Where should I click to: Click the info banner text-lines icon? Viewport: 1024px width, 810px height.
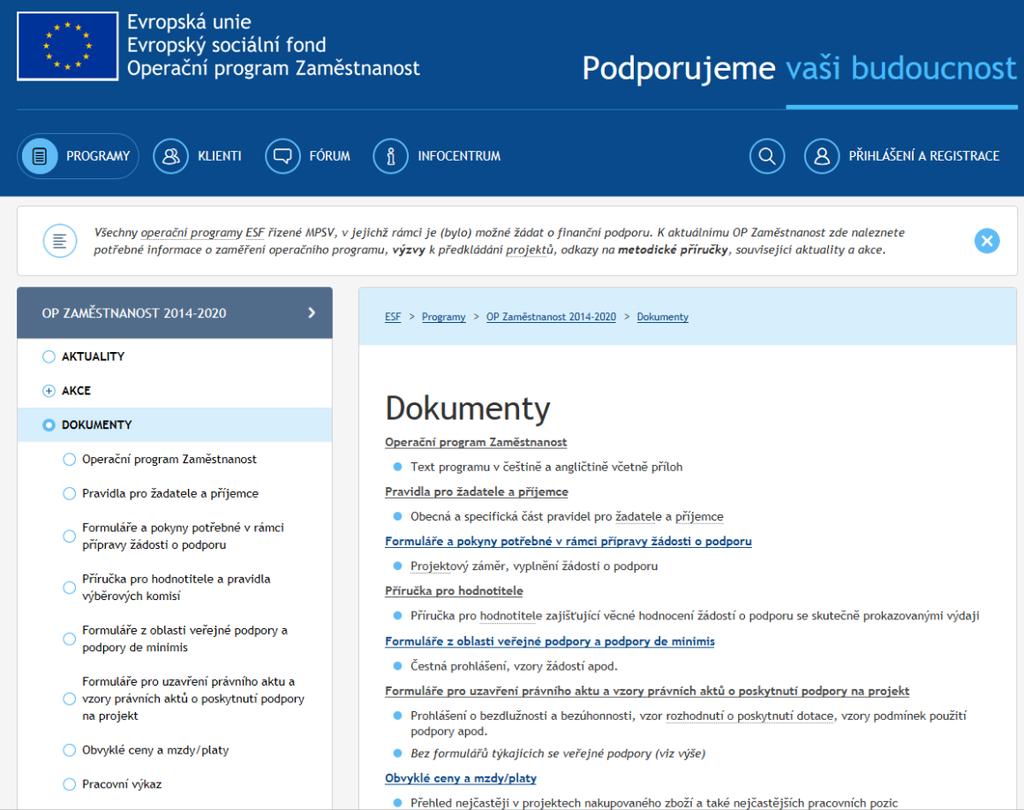[60, 241]
